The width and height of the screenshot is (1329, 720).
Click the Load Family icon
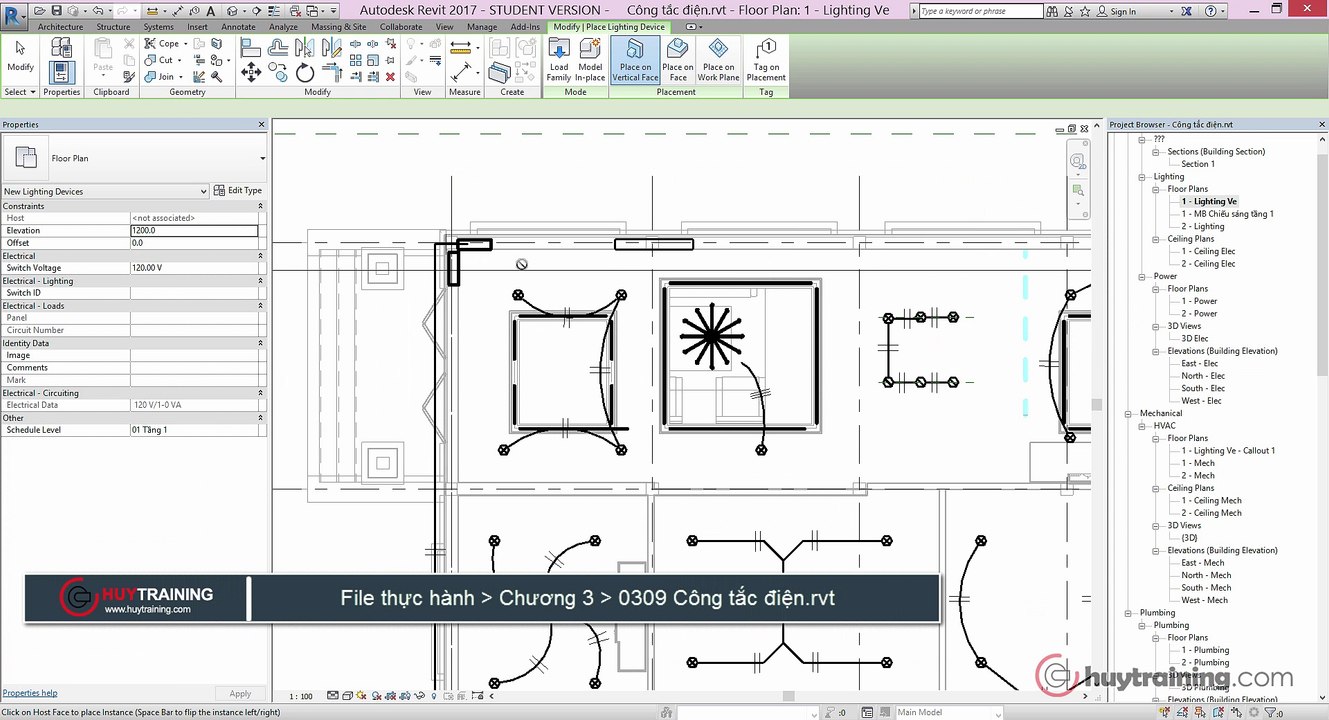tap(559, 60)
